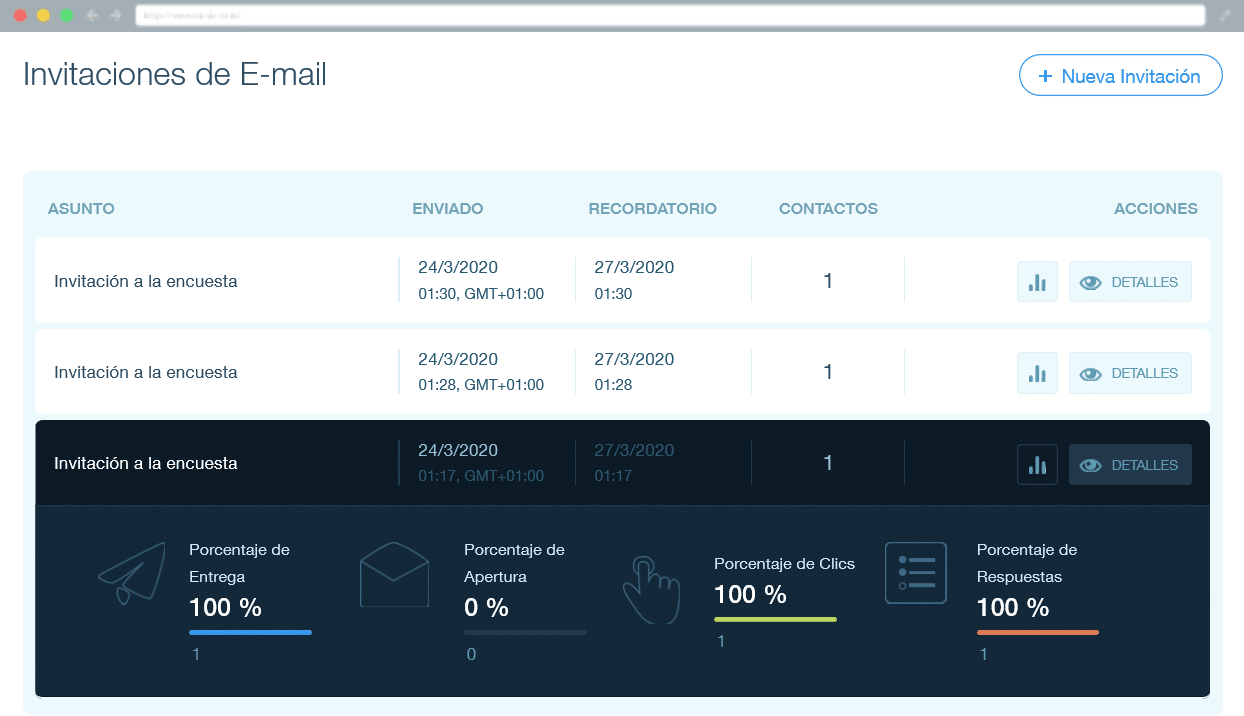1244x716 pixels.
Task: Collapse the dark Invitación a la encuesta row
Action: click(x=146, y=464)
